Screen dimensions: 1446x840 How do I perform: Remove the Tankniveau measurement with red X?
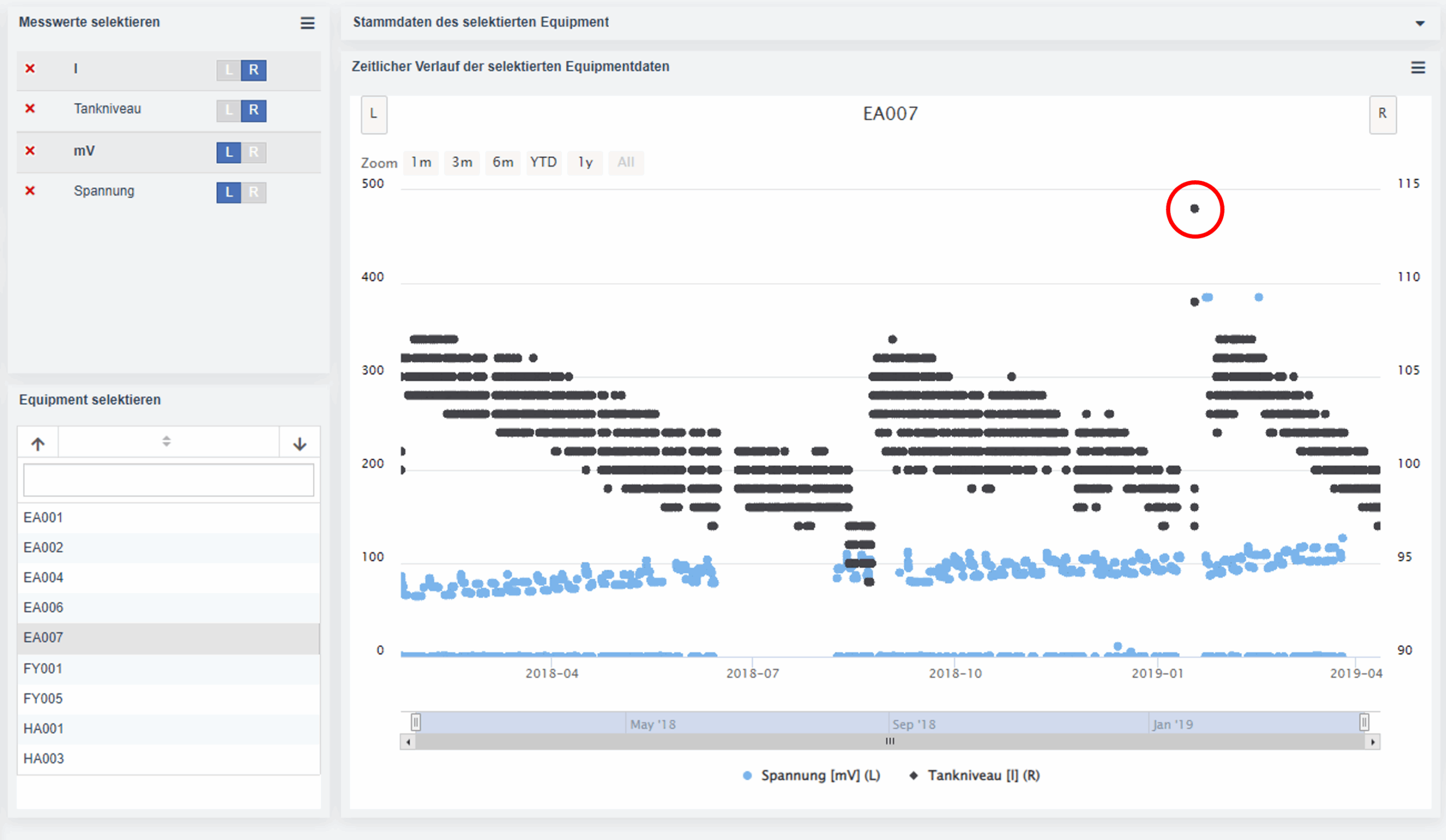click(31, 108)
